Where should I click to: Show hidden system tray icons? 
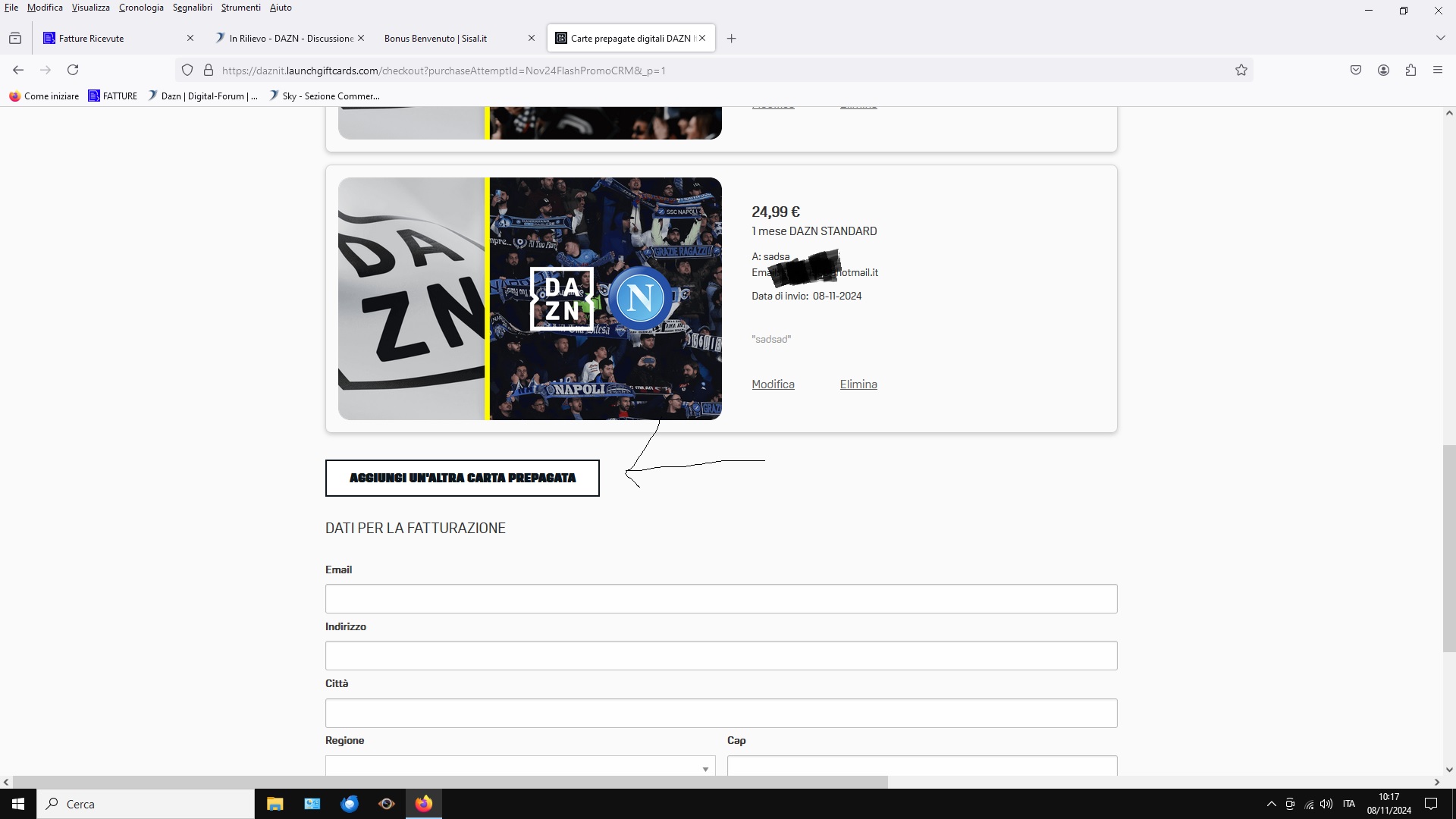(x=1271, y=804)
